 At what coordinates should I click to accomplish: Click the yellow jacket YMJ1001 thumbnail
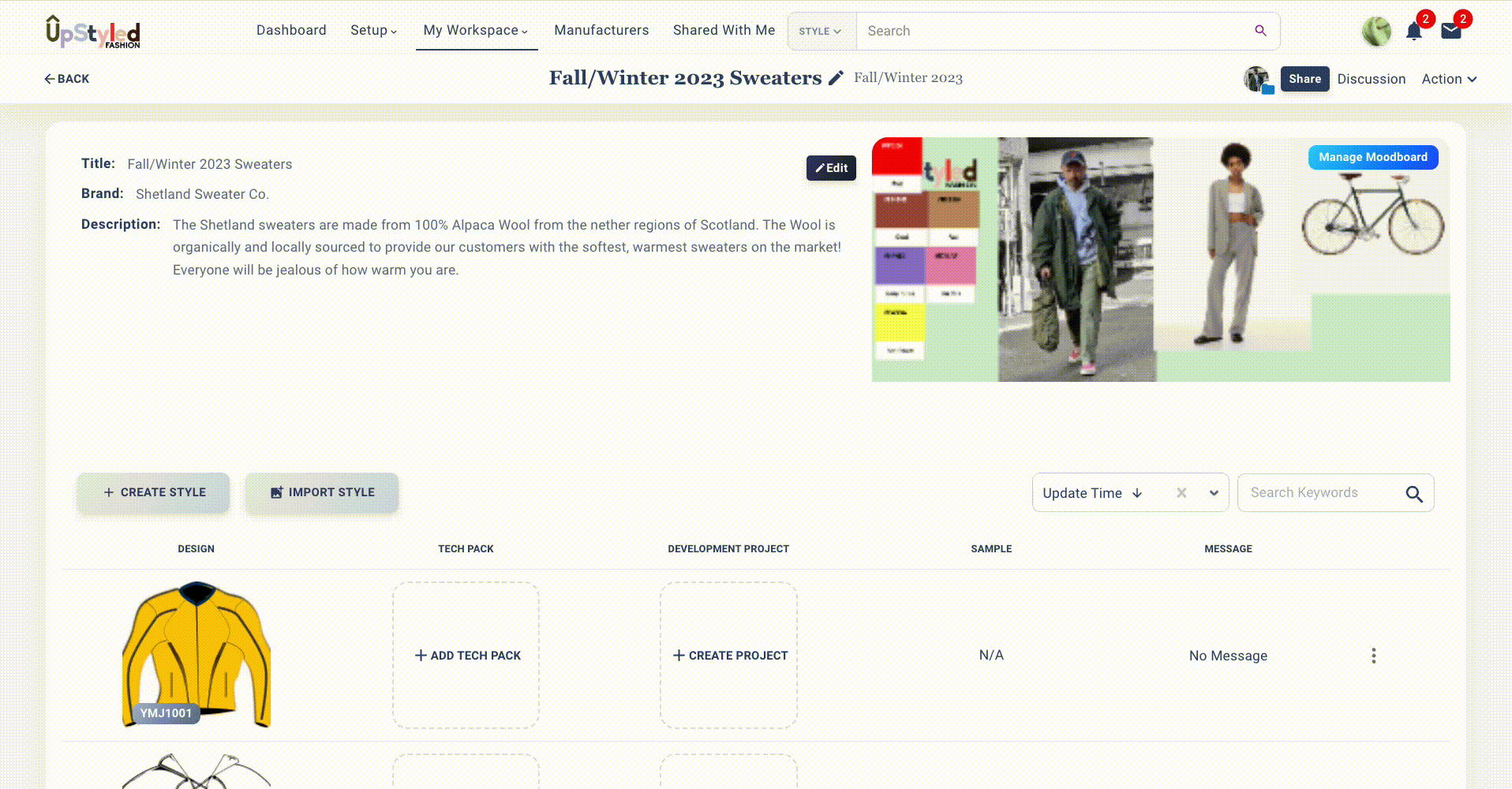click(x=196, y=654)
